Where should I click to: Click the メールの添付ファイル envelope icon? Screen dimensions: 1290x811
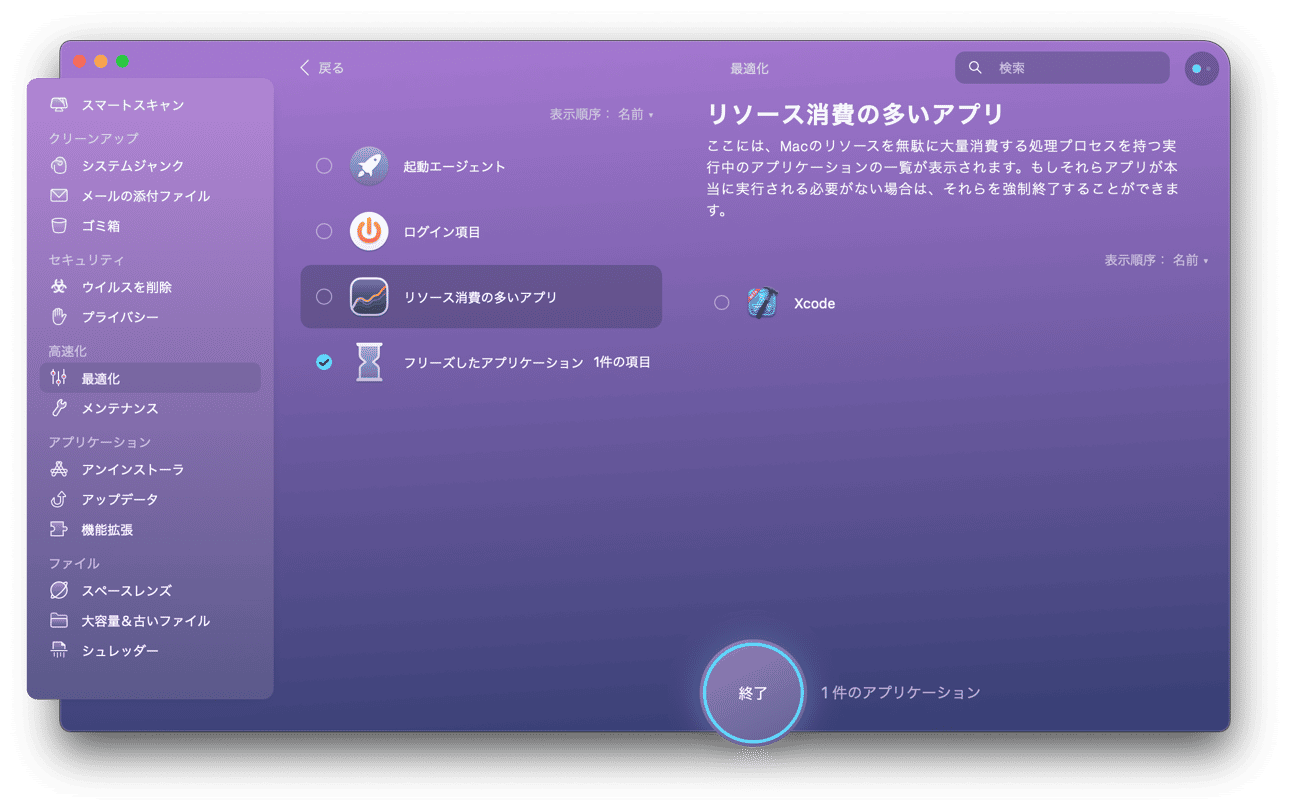59,196
